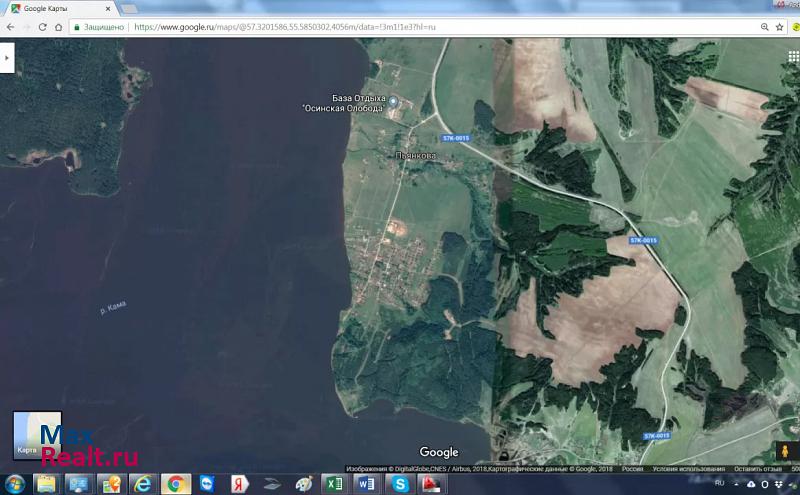Open the Google apps grid icon
Viewport: 800px width, 495px height.
coord(792,57)
